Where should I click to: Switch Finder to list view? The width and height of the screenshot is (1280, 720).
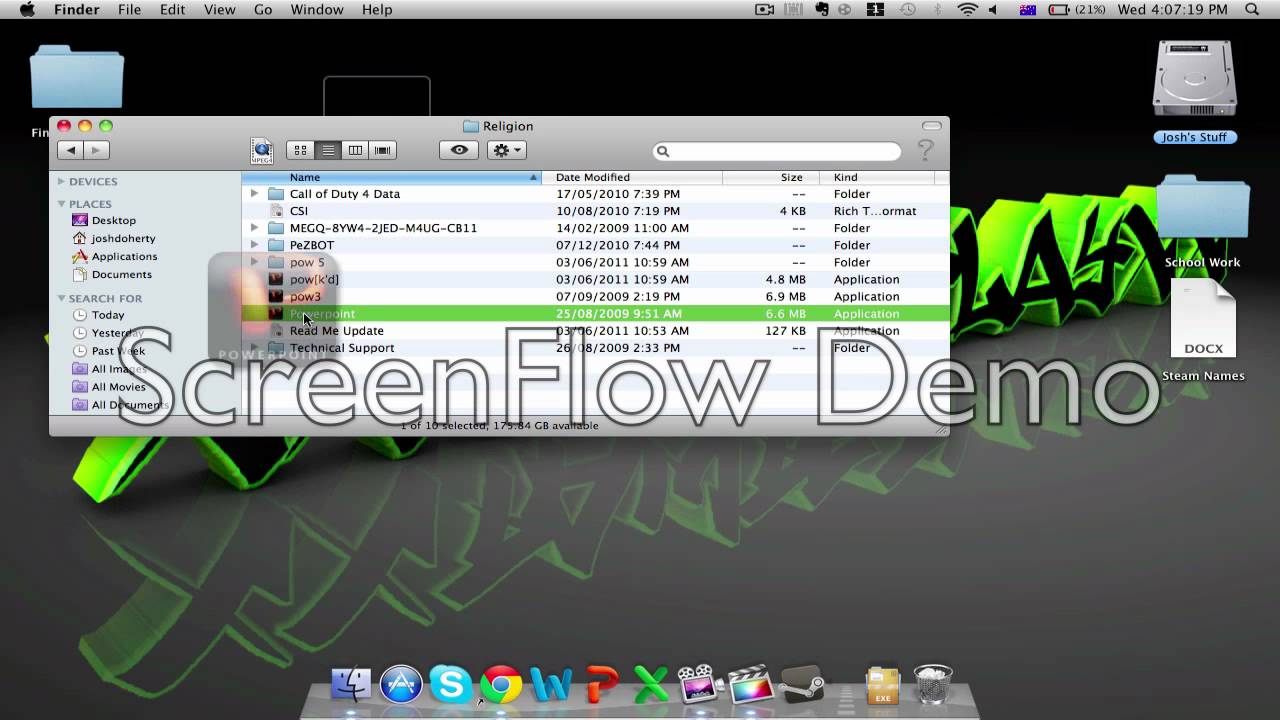[x=328, y=150]
